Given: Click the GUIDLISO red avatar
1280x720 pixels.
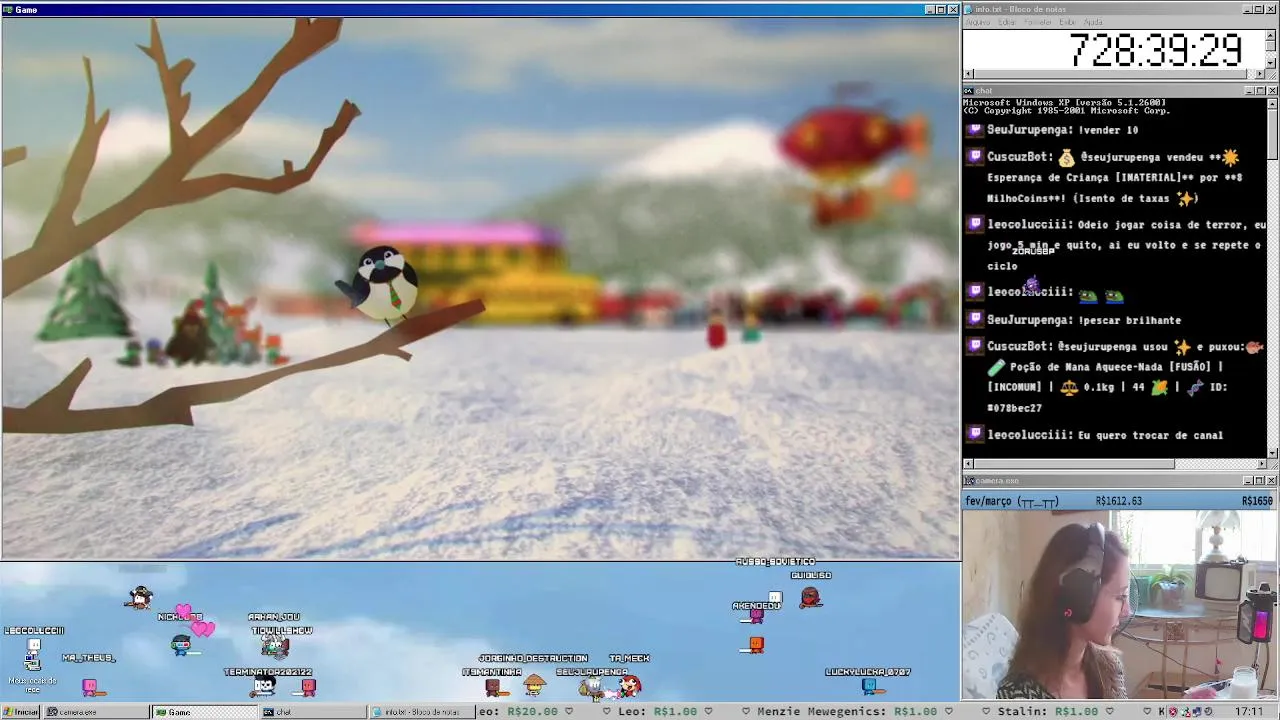Looking at the screenshot, I should (810, 598).
